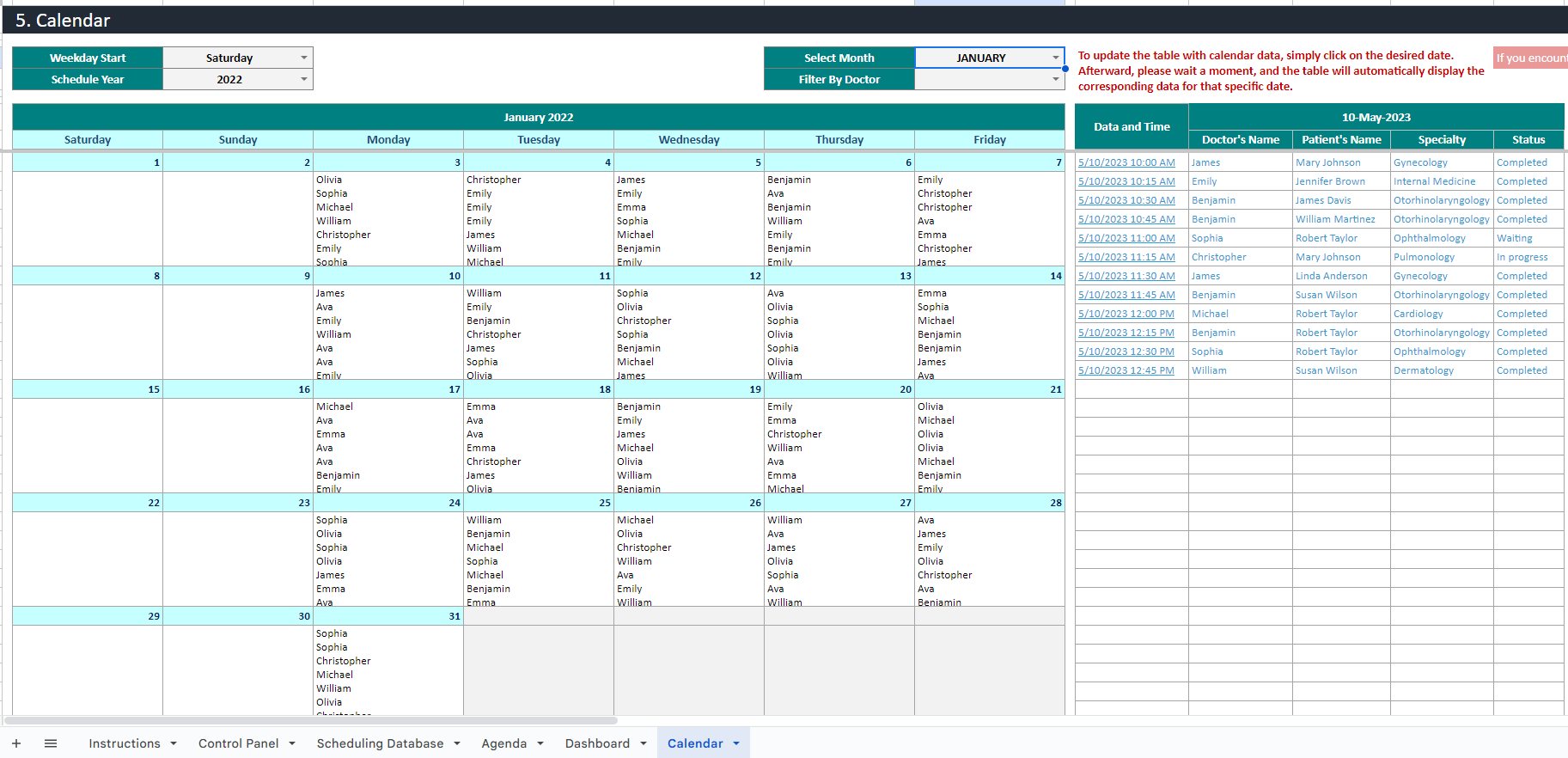Open the 5/10/2023 10:30 AM link
Image resolution: width=1568 pixels, height=758 pixels.
tap(1126, 200)
